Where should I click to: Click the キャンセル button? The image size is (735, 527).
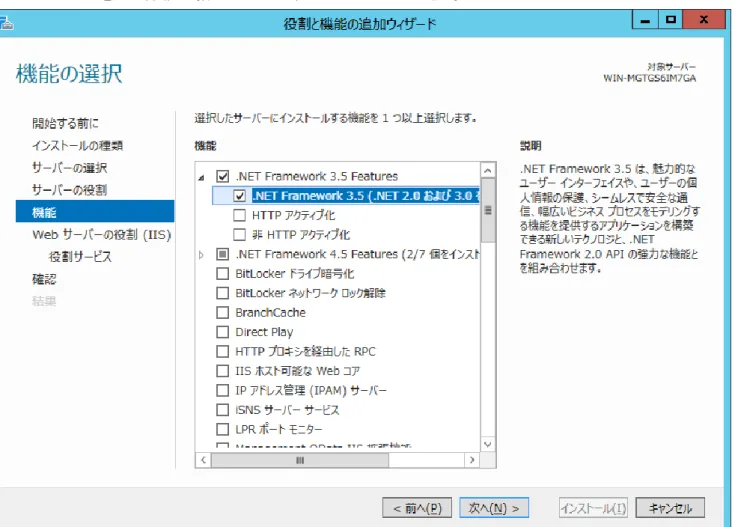(x=670, y=508)
